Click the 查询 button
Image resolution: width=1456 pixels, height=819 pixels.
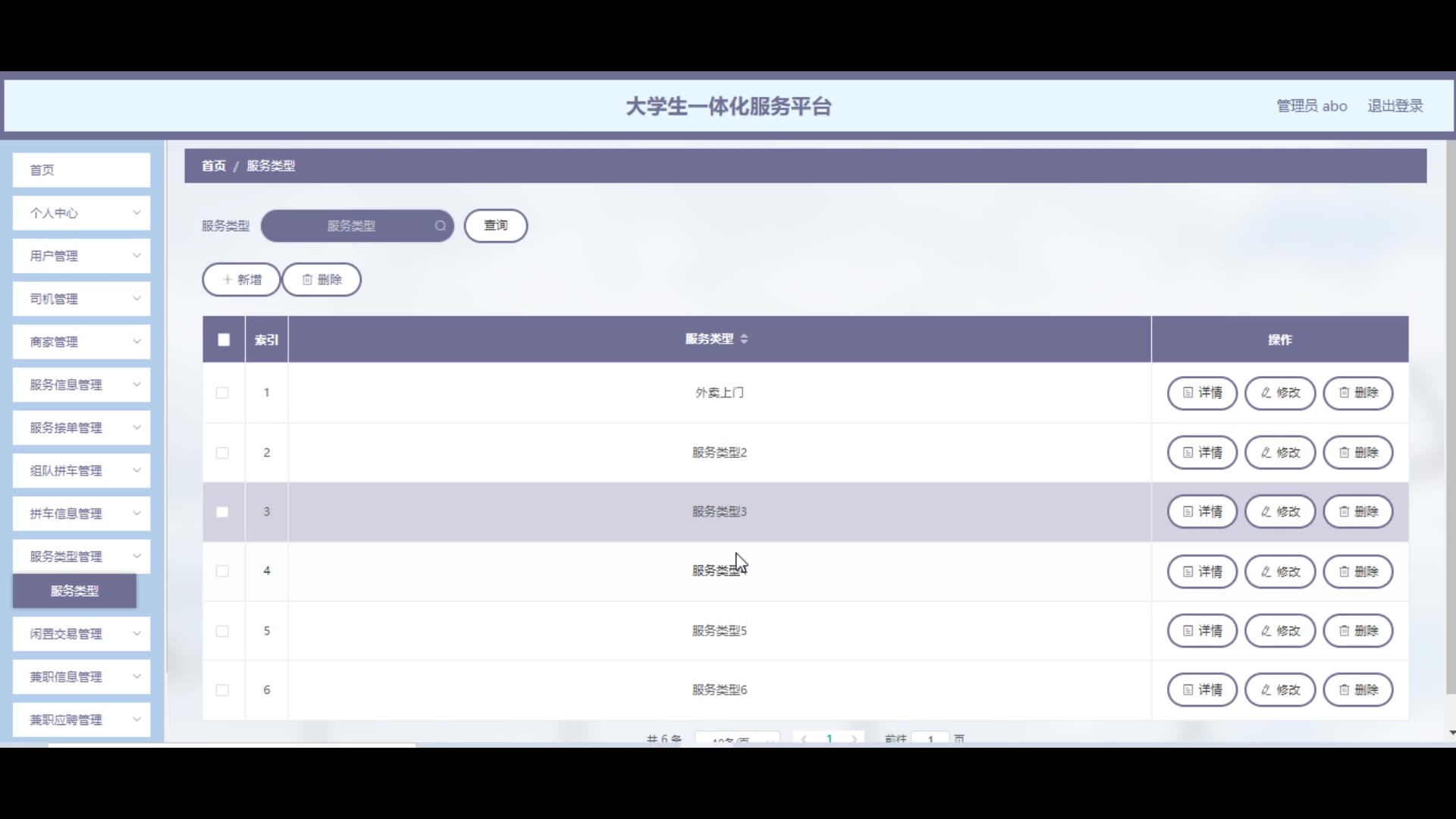click(495, 226)
